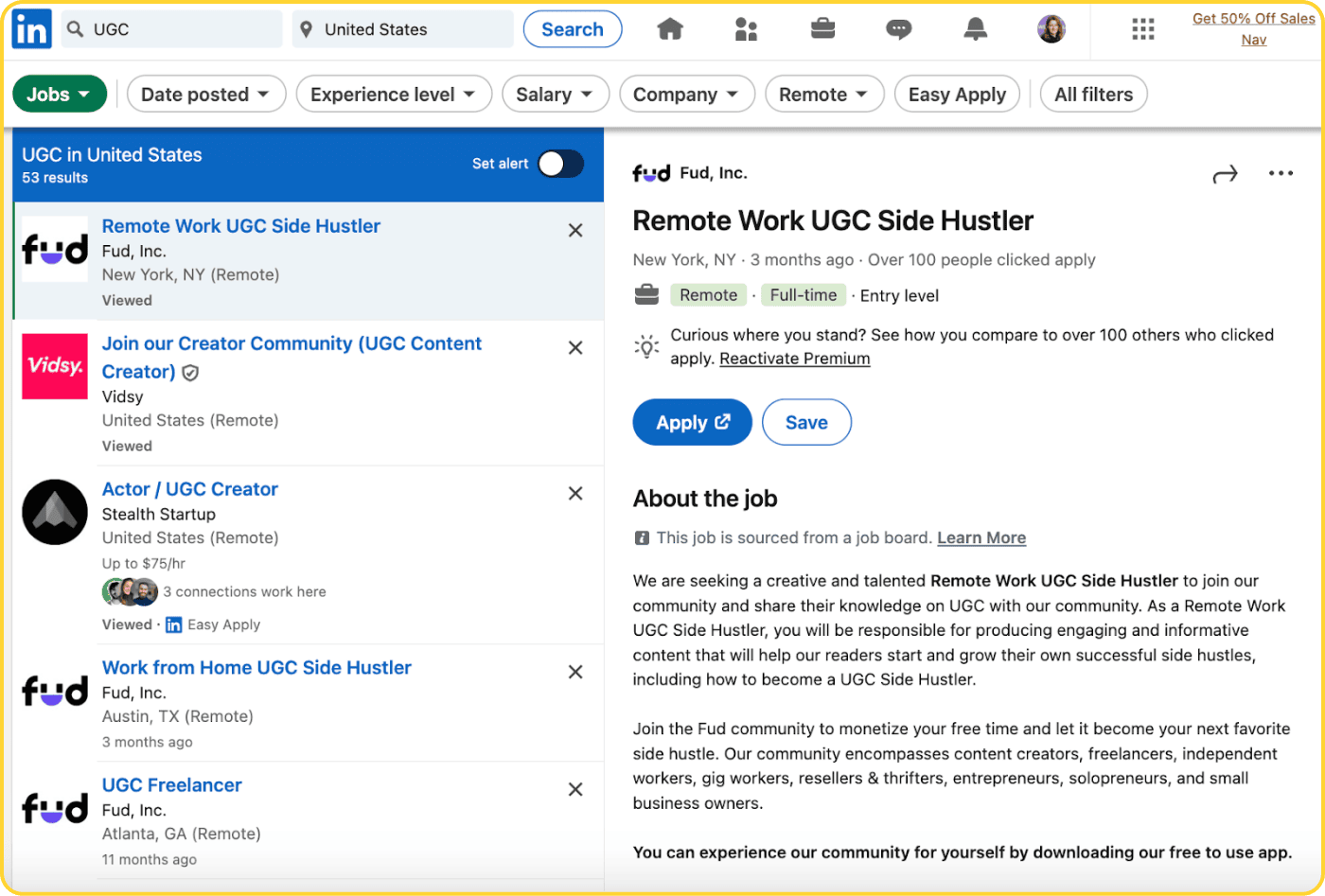Open the Notifications bell icon
The height and width of the screenshot is (896, 1325).
pos(975,29)
